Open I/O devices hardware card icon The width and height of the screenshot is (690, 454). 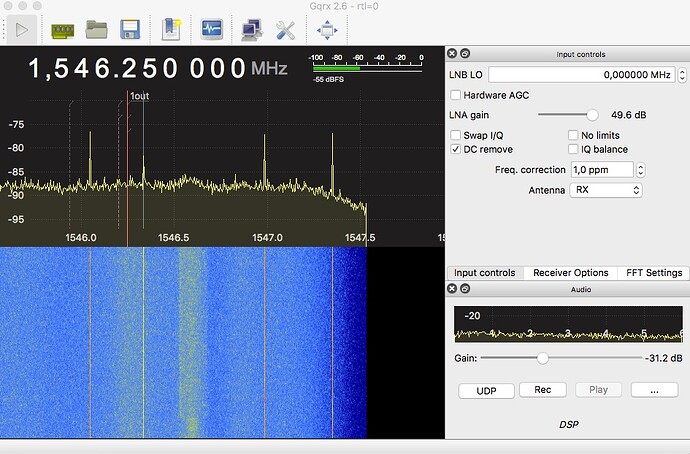click(62, 31)
